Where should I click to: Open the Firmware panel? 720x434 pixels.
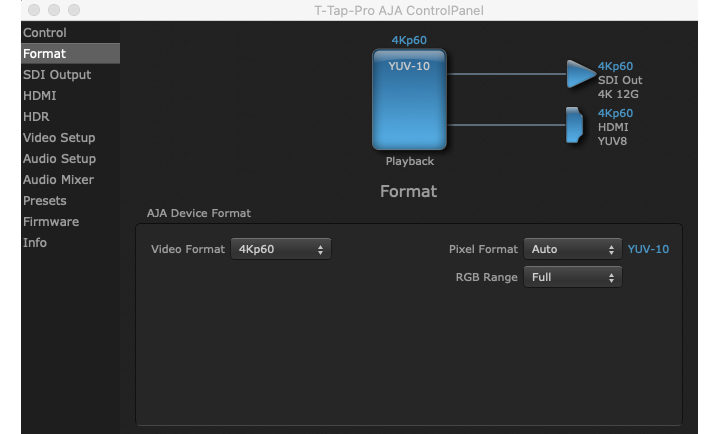[50, 222]
